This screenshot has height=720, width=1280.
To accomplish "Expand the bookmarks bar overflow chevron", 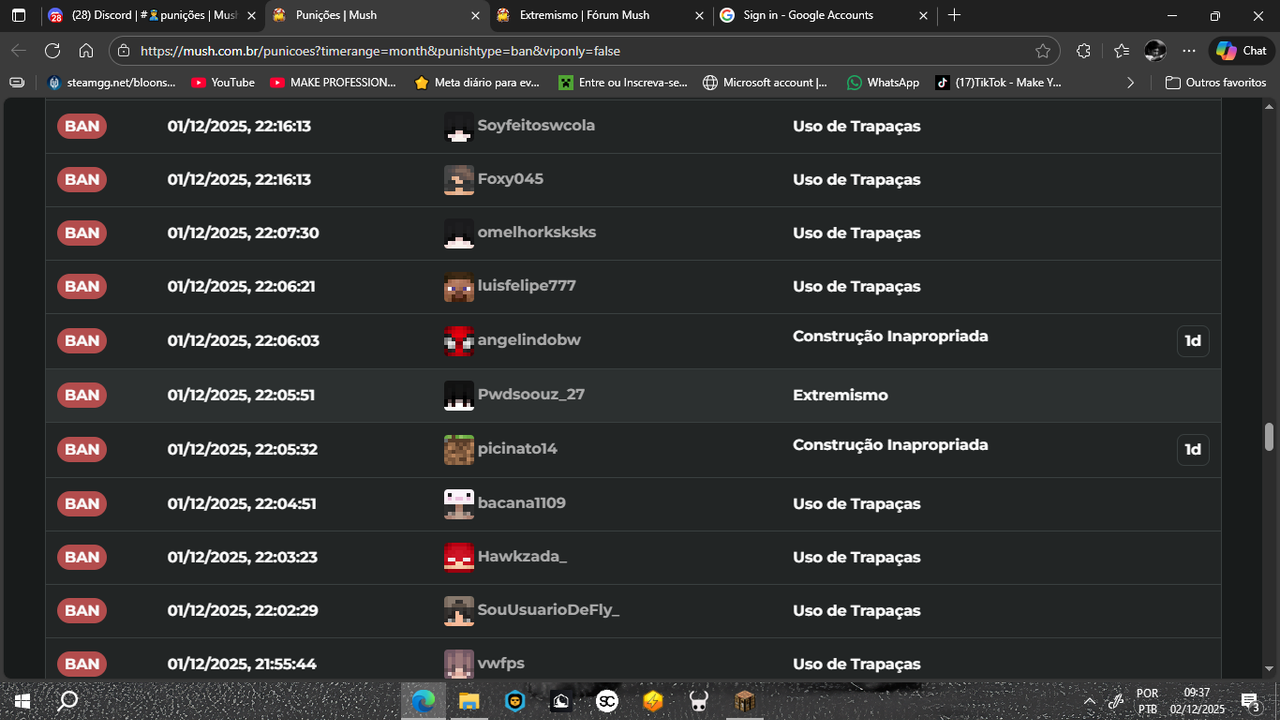I will (x=1131, y=83).
